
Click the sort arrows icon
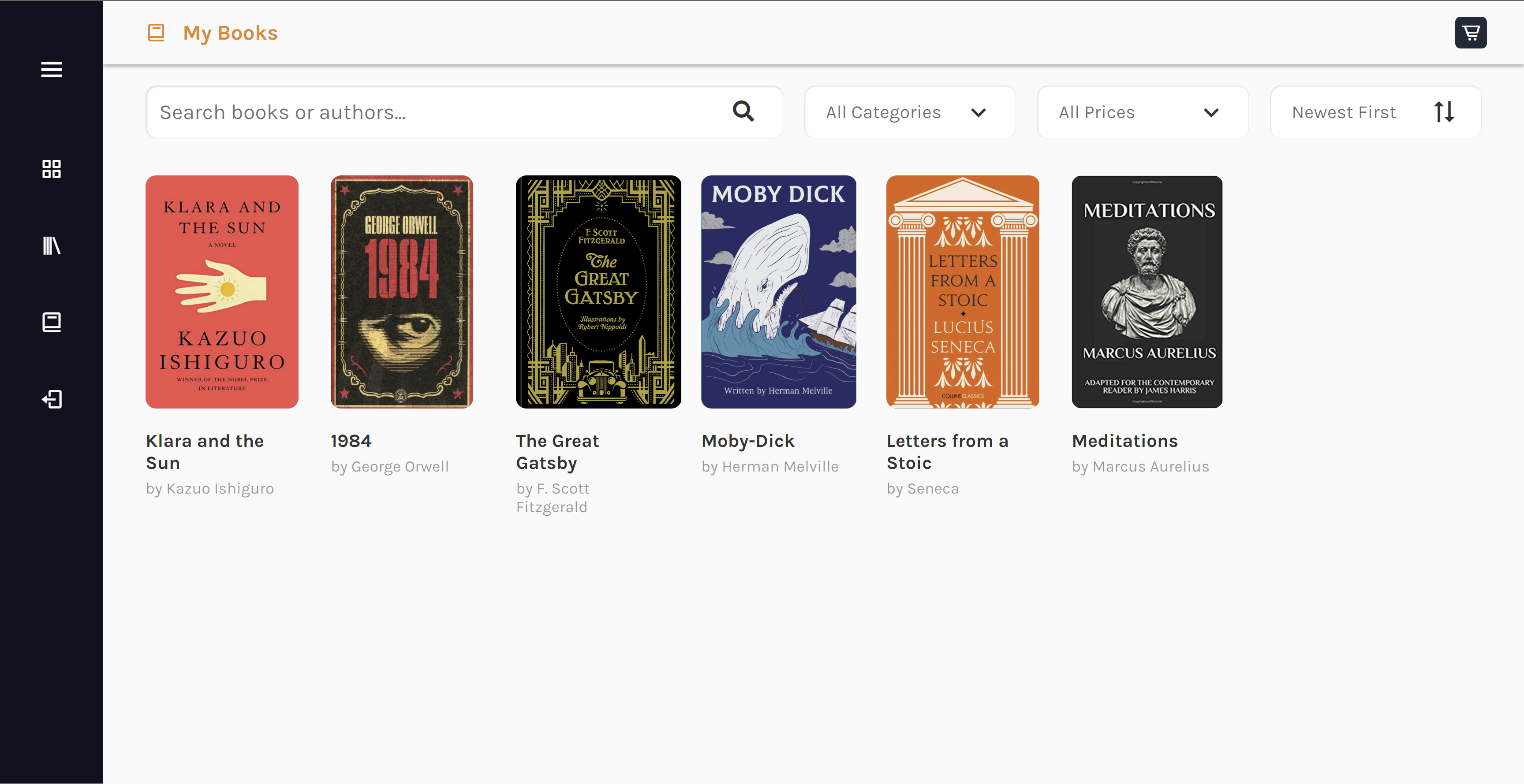(x=1444, y=112)
